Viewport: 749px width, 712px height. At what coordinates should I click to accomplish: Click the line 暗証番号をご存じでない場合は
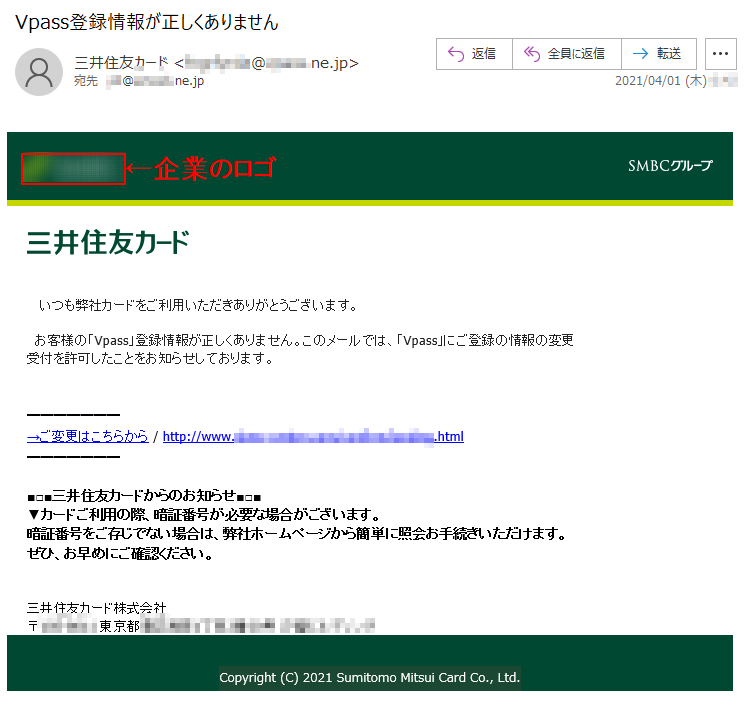(x=297, y=533)
